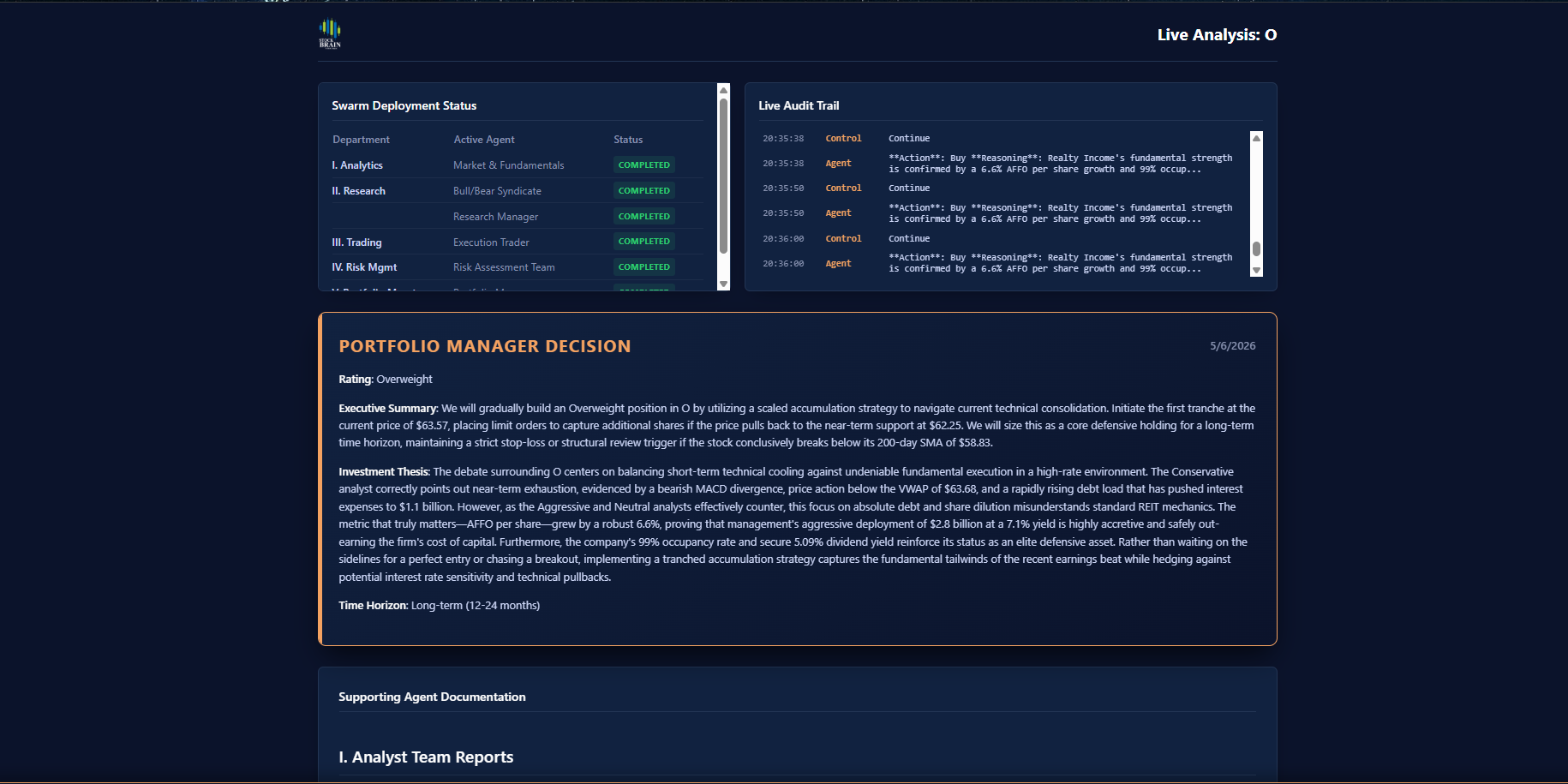
Task: Click the Department column header
Action: point(361,140)
